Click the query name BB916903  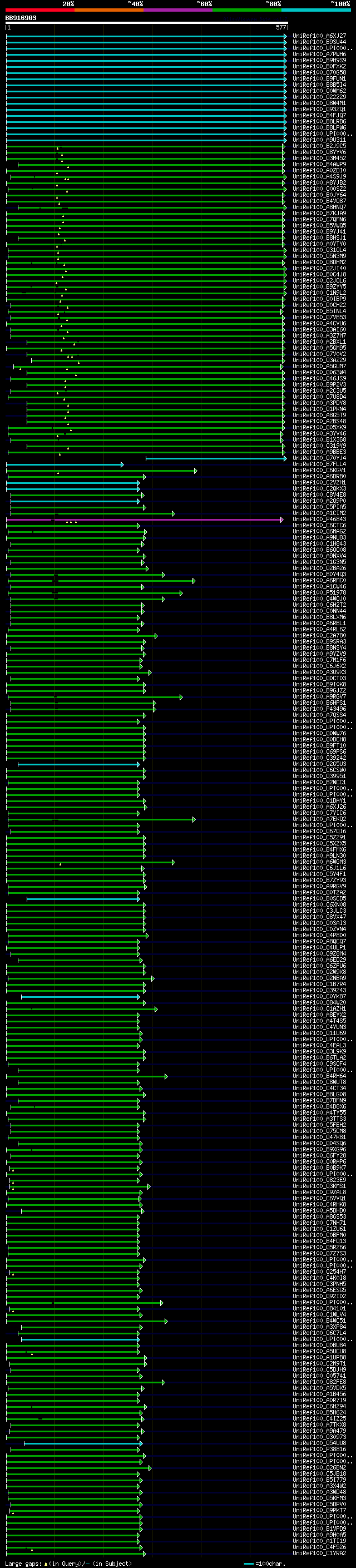21,18
